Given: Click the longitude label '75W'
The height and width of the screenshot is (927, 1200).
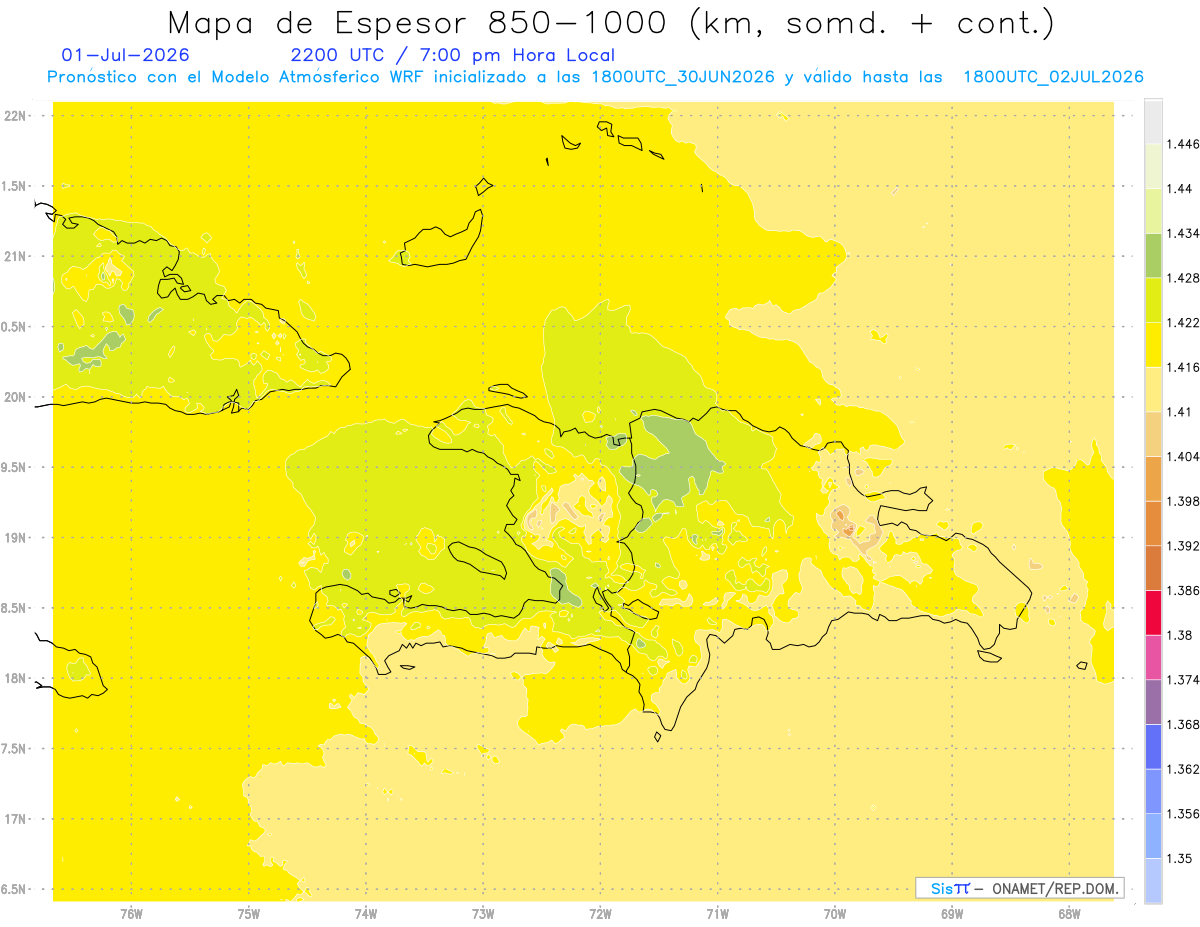Looking at the screenshot, I should [x=249, y=914].
